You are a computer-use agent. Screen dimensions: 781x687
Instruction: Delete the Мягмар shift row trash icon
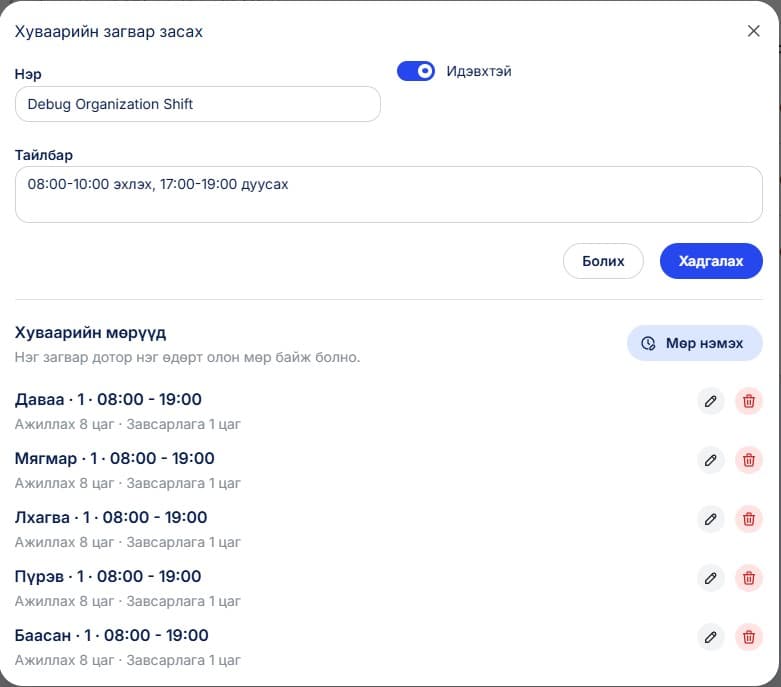click(x=749, y=460)
